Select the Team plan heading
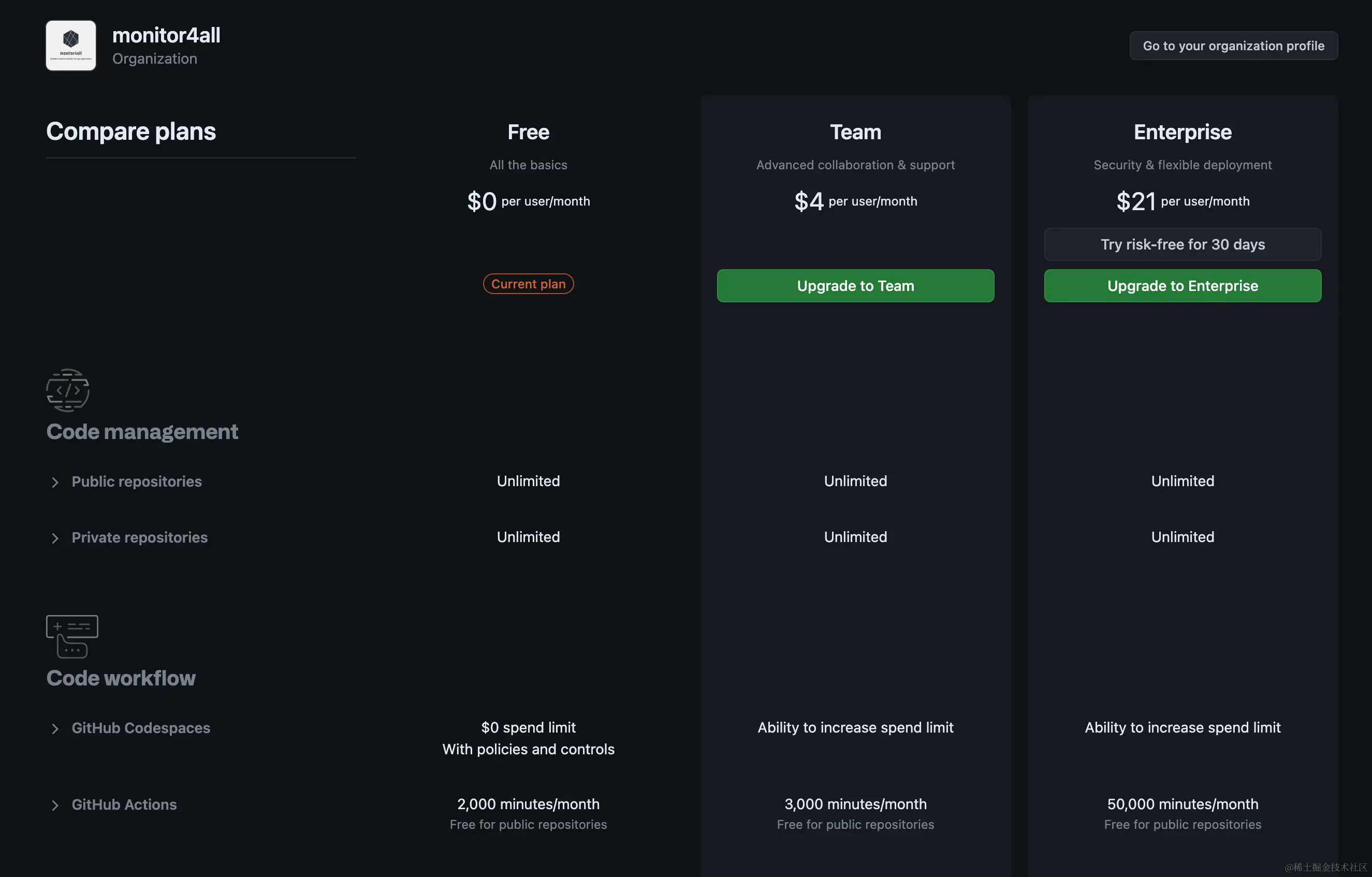Screen dimensions: 1372x877 [x=855, y=132]
